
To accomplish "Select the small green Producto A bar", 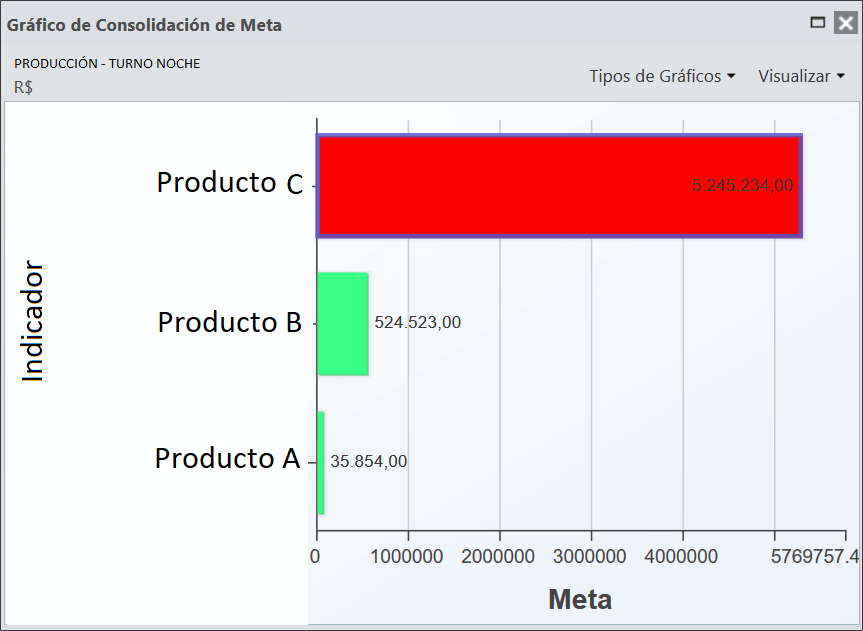I will [x=321, y=463].
